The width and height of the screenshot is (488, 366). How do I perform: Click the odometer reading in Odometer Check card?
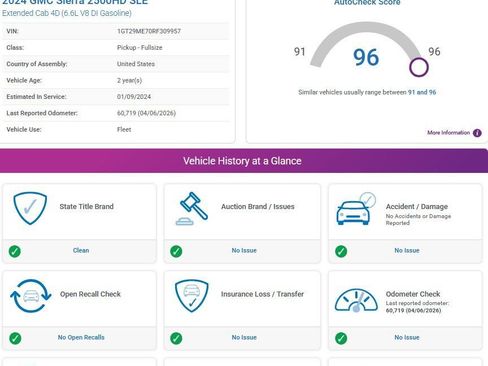[x=413, y=310]
